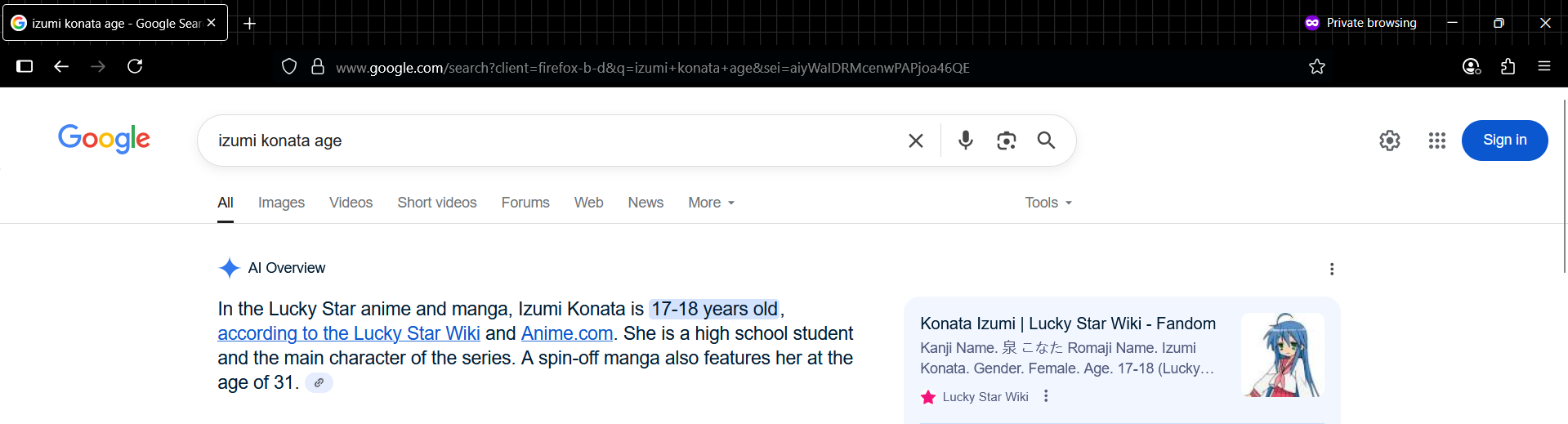
Task: Open the Google apps grid
Action: [x=1436, y=141]
